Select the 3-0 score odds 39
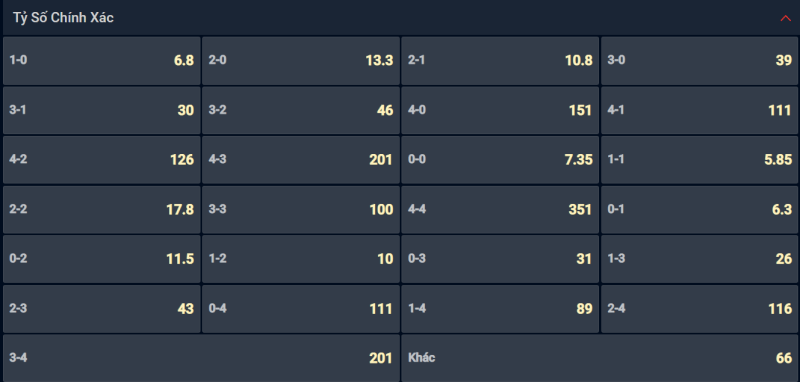The image size is (800, 382). tap(699, 61)
